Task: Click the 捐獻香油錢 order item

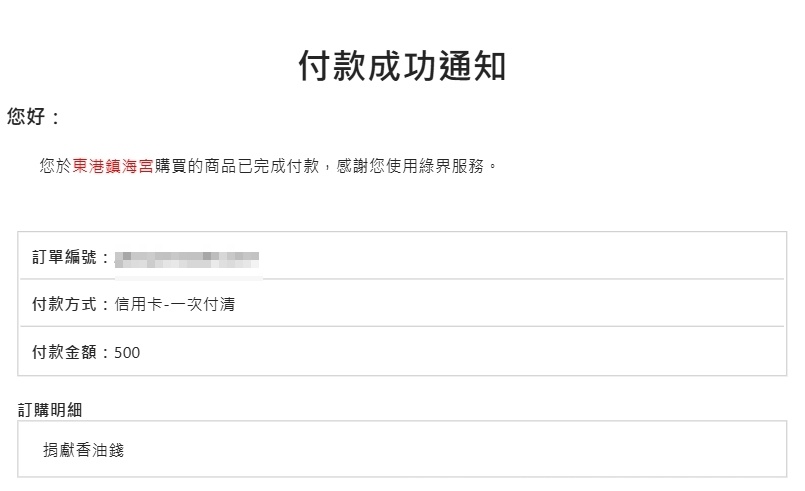Action: coord(84,450)
